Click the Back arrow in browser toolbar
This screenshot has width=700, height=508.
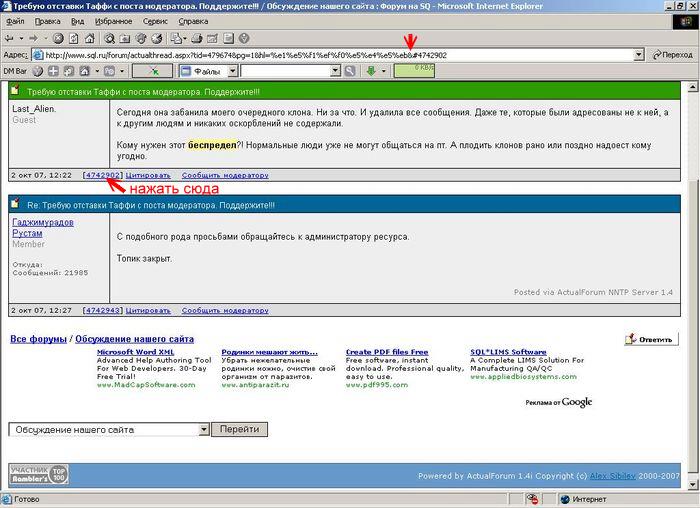coord(9,38)
